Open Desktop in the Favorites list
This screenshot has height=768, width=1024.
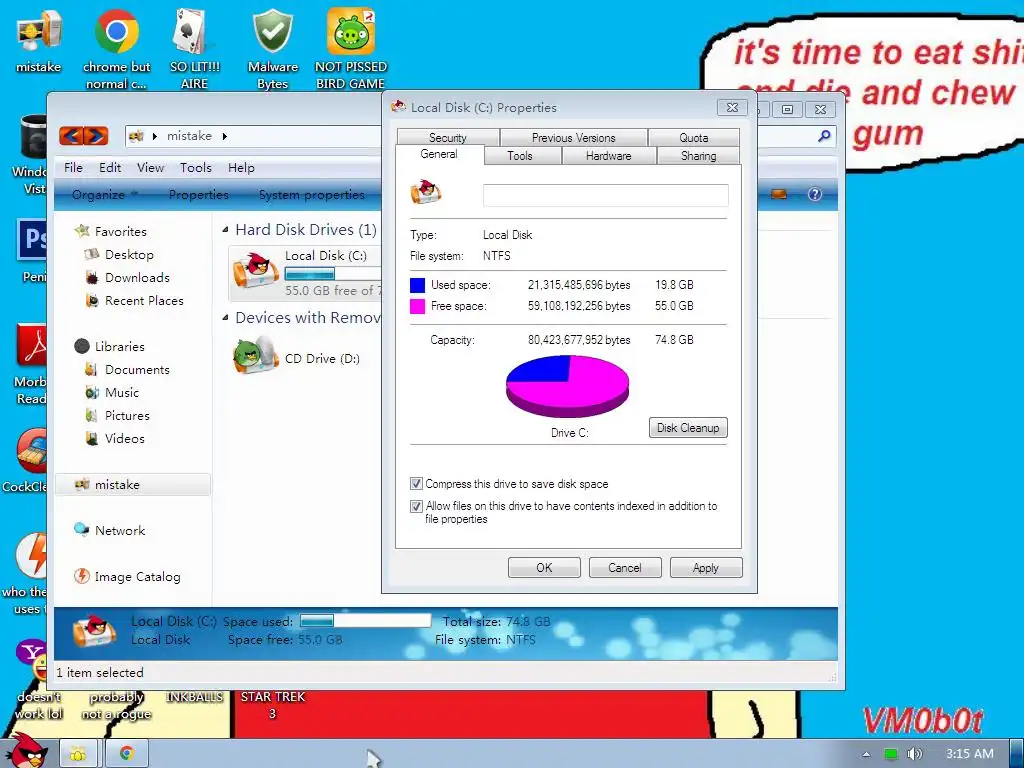pos(129,255)
